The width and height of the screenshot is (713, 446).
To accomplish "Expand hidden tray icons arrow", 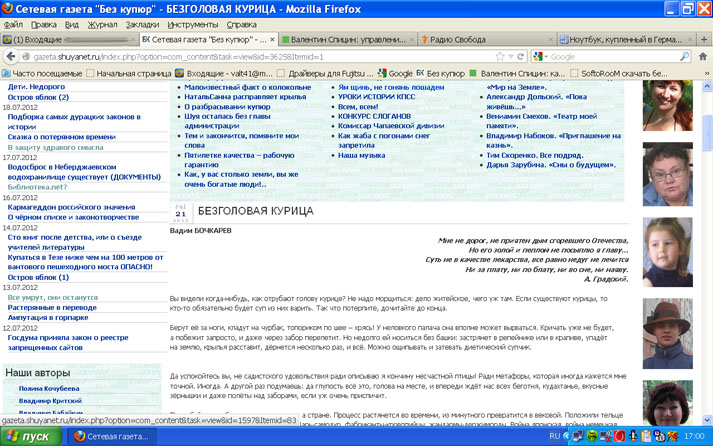I will click(x=567, y=436).
